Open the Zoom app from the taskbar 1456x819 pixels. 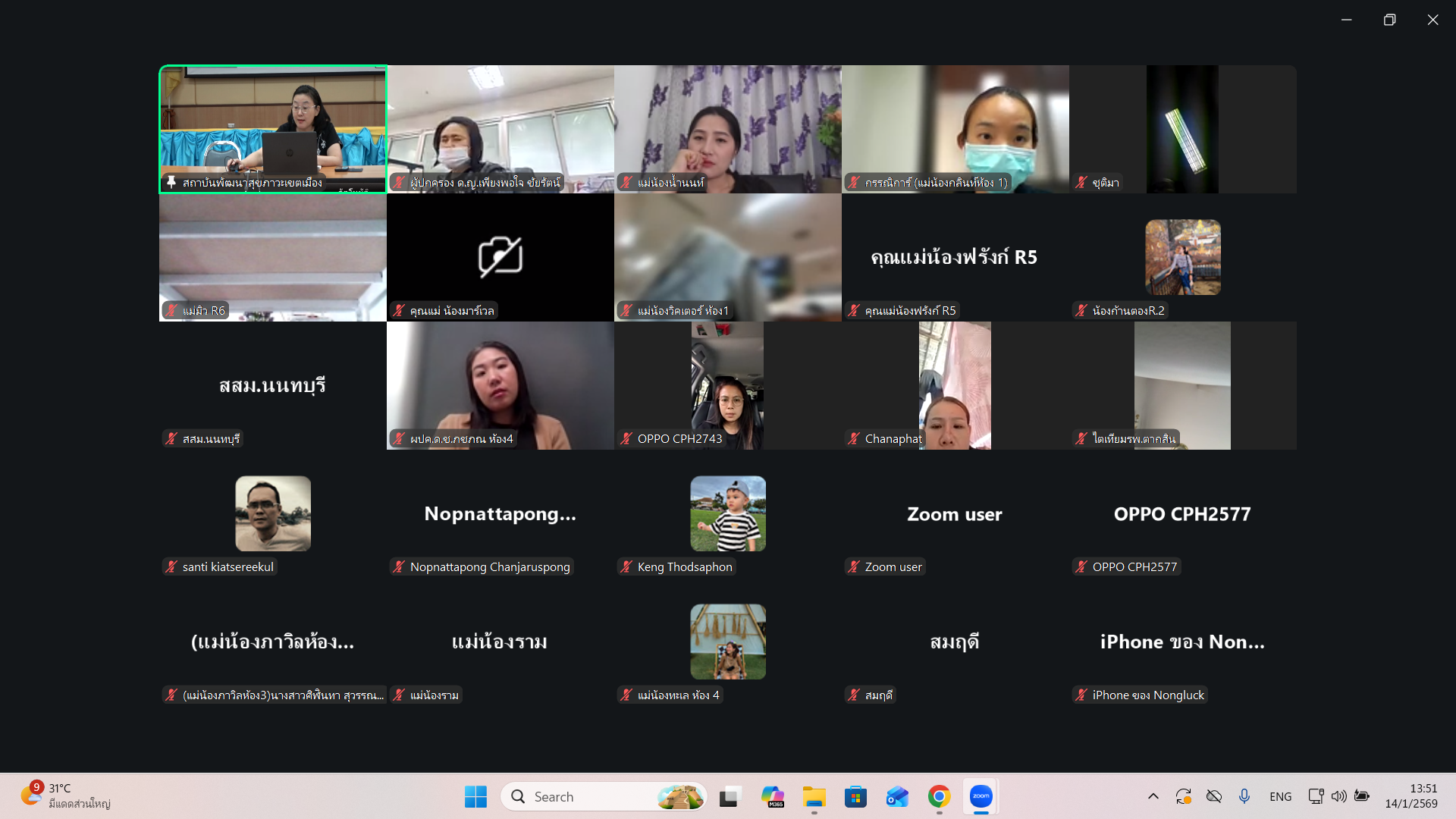point(981,796)
